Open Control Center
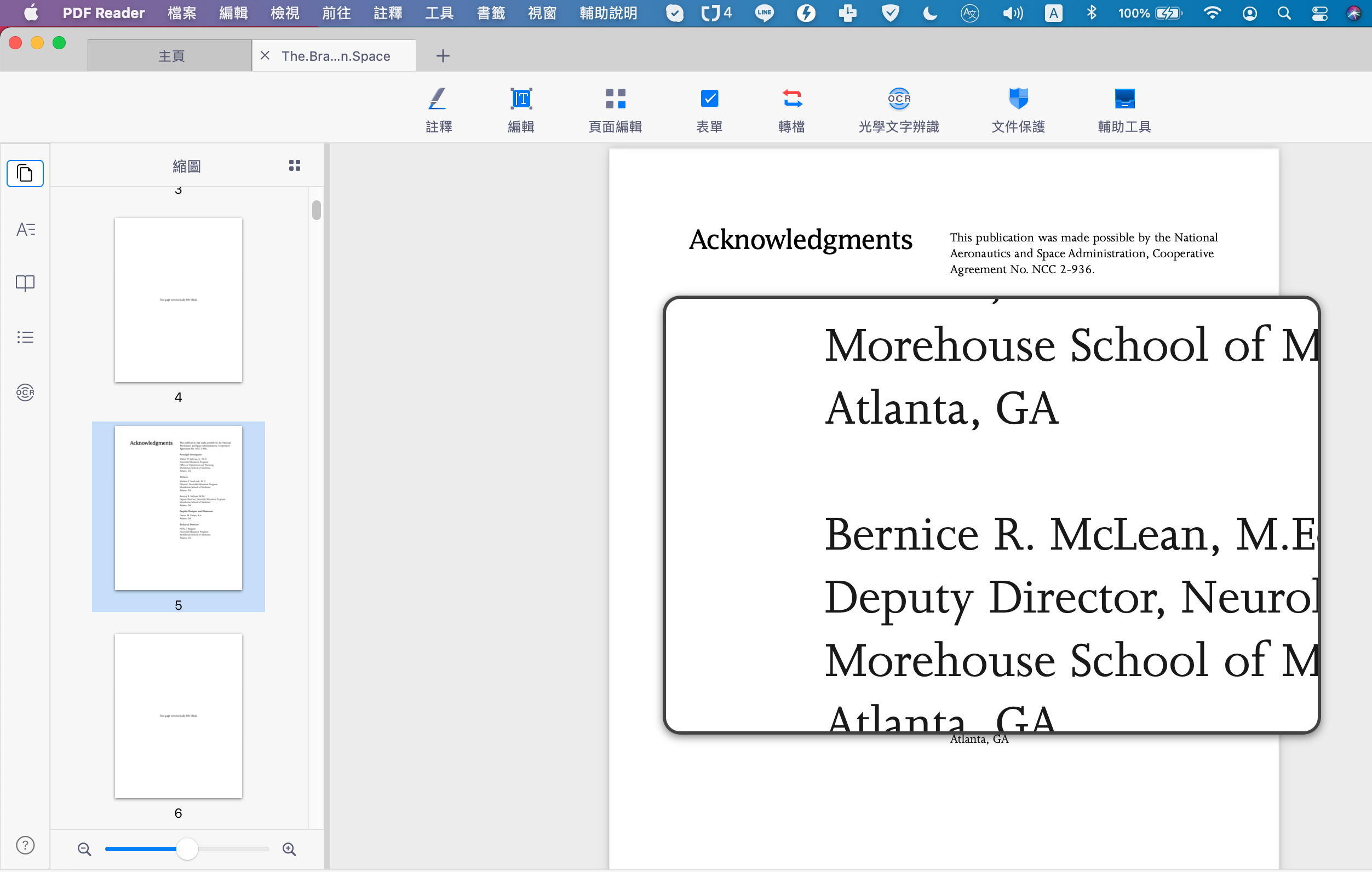1372x872 pixels. click(x=1319, y=13)
